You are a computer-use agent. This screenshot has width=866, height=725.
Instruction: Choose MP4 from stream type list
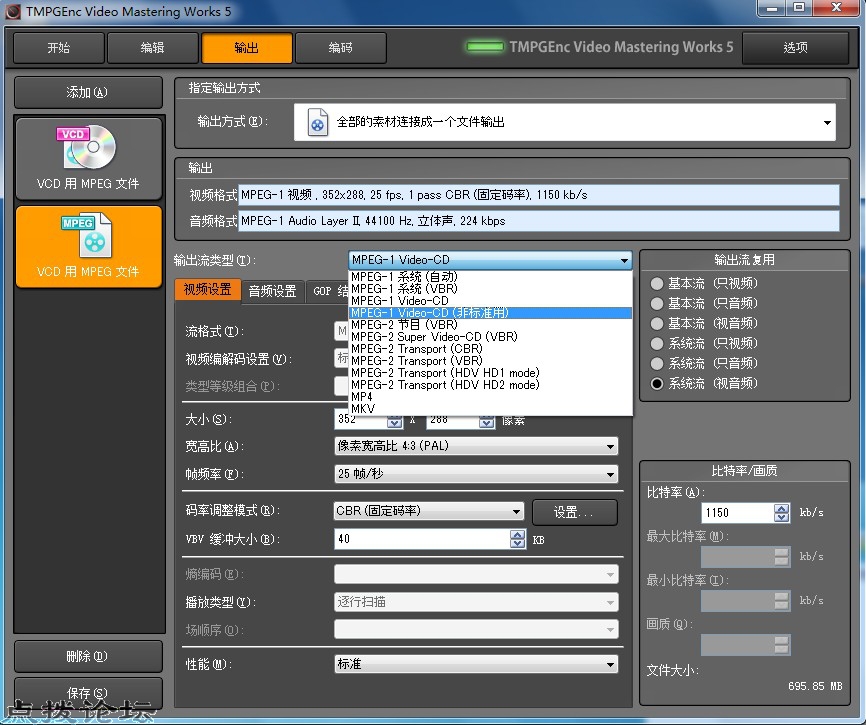pyautogui.click(x=490, y=397)
